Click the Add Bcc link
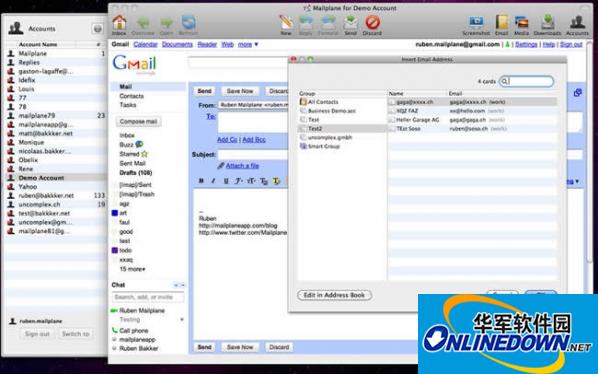The width and height of the screenshot is (598, 374). [x=254, y=140]
